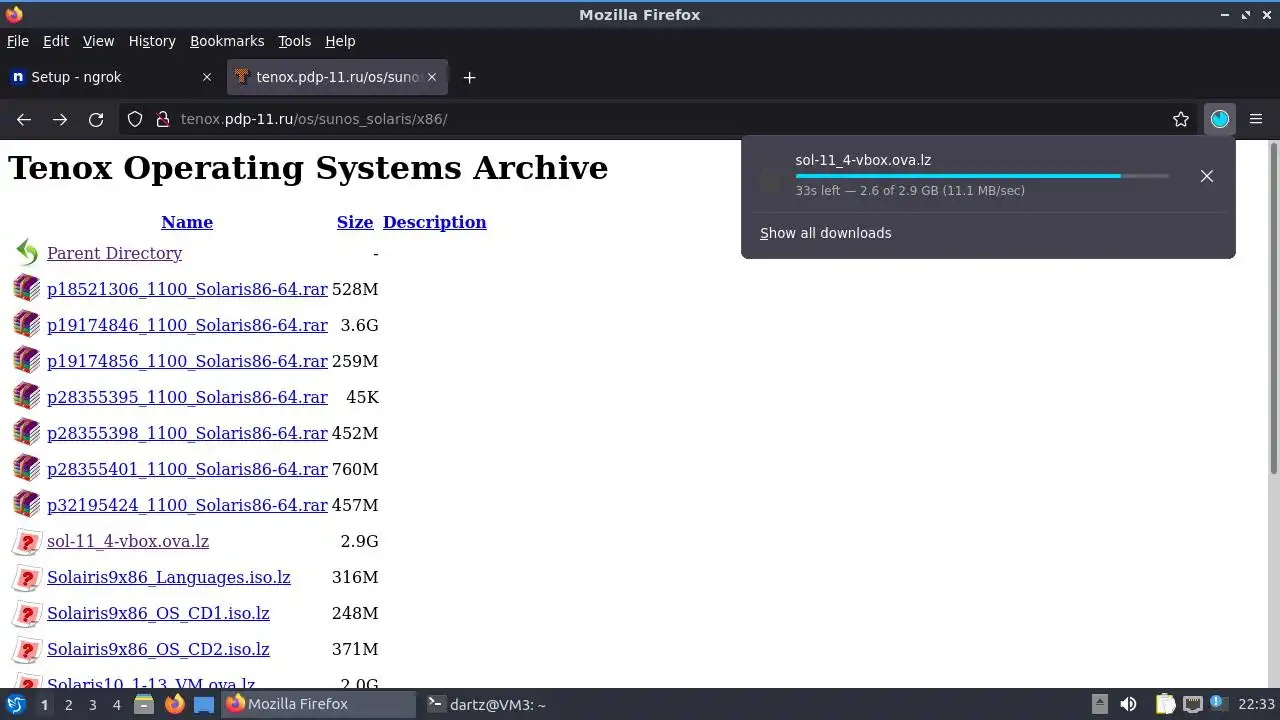1280x720 pixels.
Task: Download Solairis9x86_Languages.iso.lz
Action: [169, 577]
